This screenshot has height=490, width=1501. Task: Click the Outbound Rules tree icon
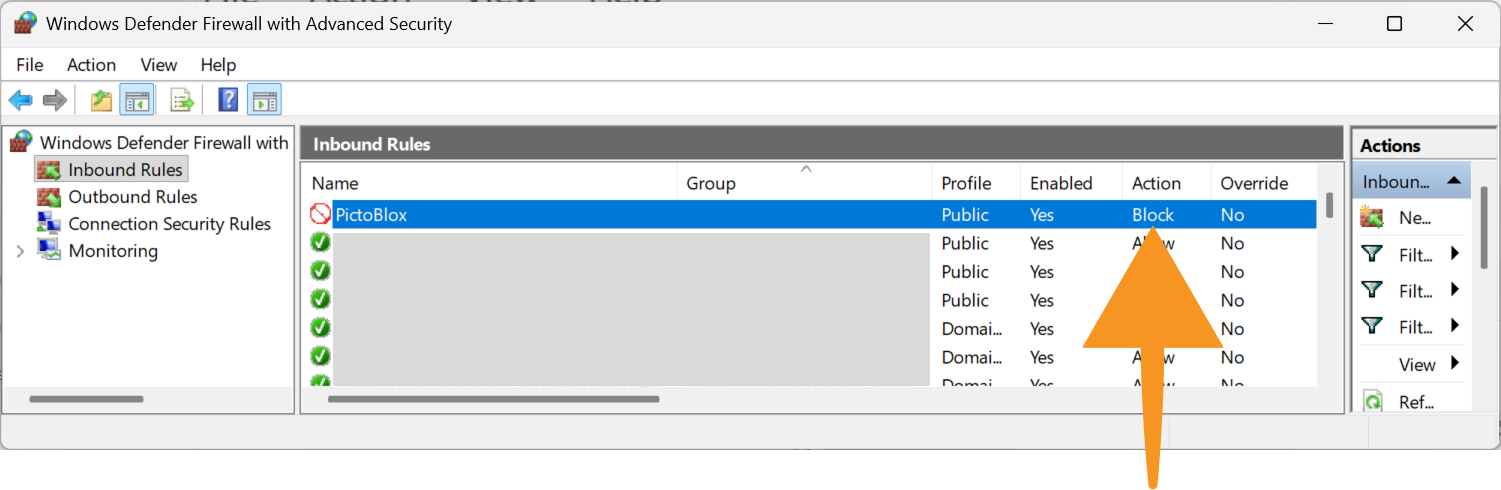(x=49, y=197)
